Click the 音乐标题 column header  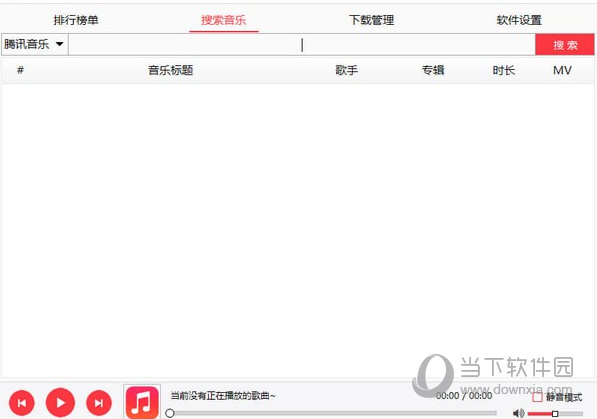coord(171,70)
